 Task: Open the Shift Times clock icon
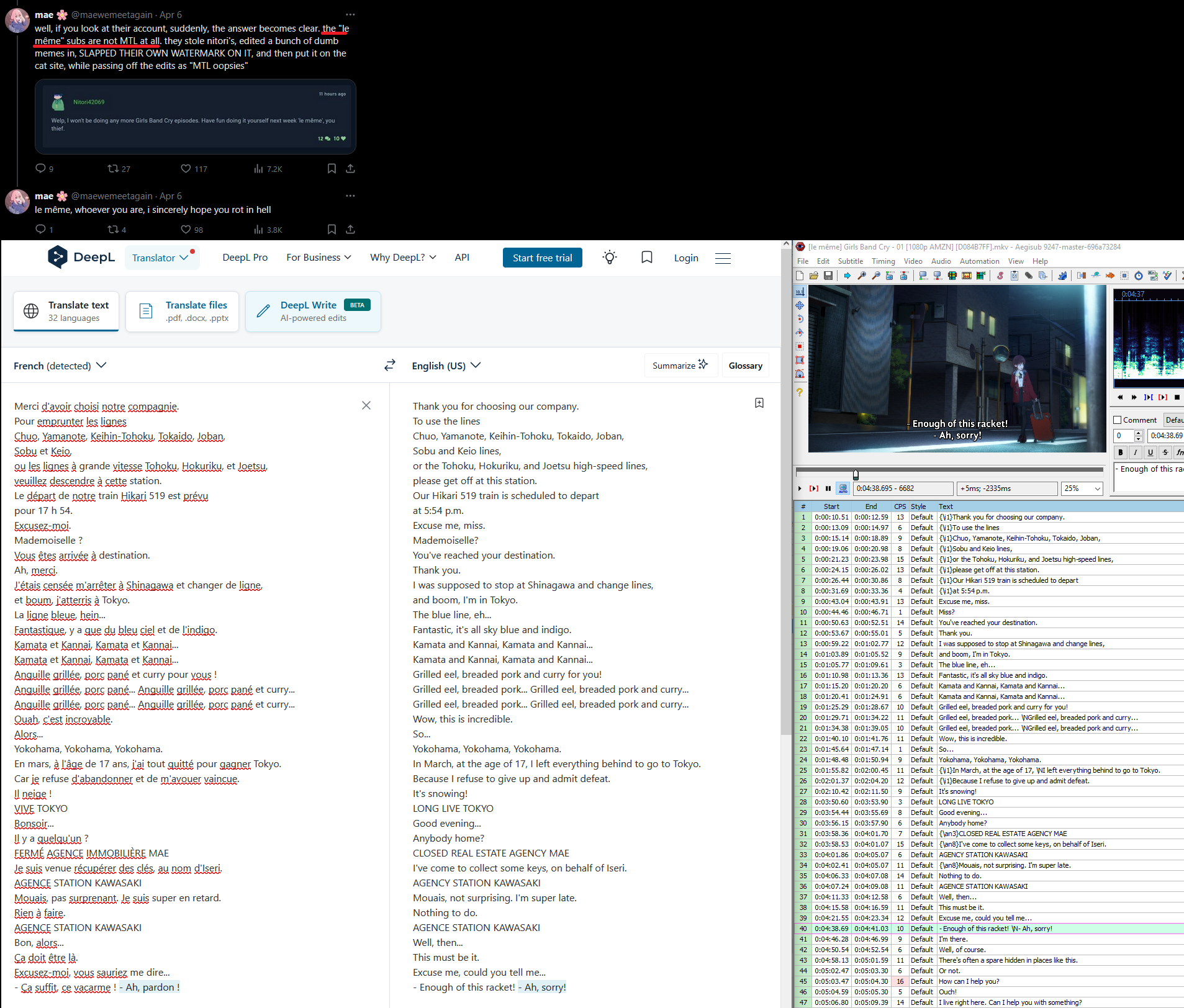point(1138,276)
